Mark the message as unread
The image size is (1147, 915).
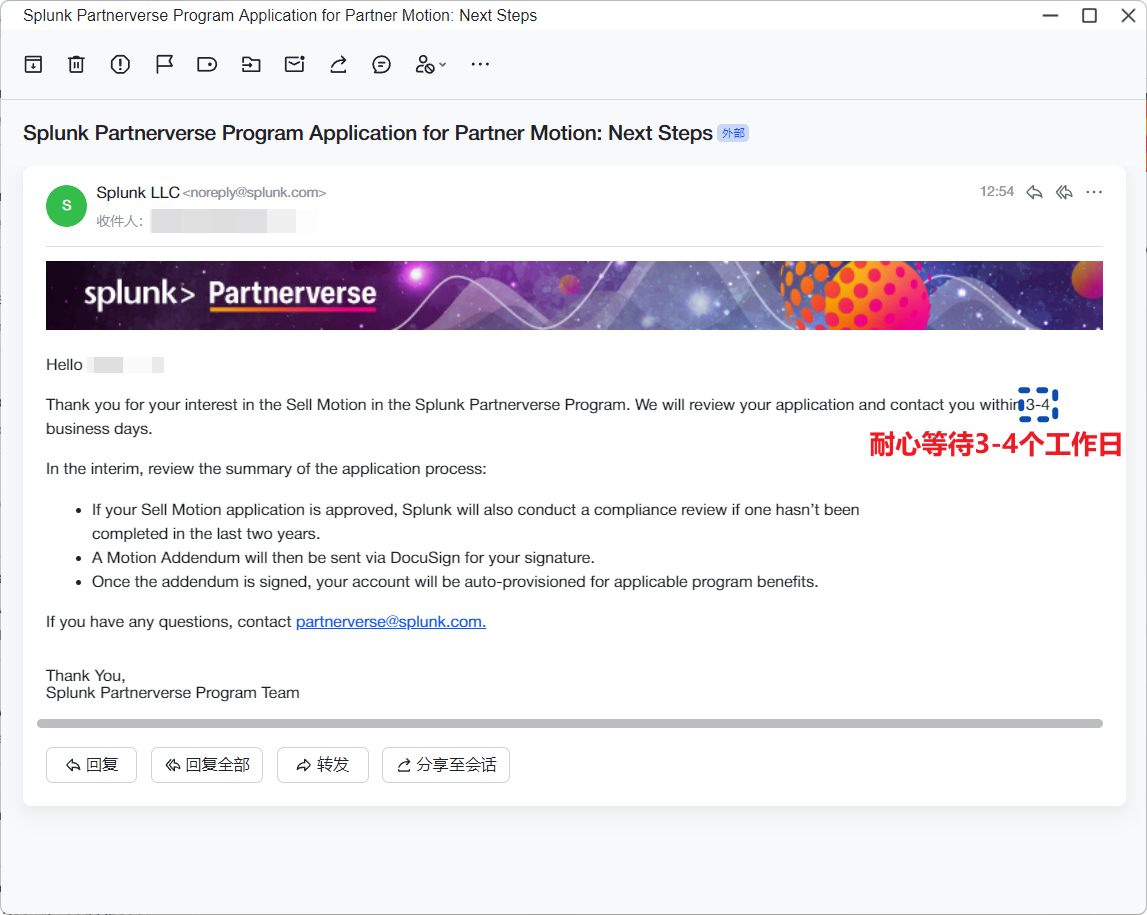coord(294,64)
